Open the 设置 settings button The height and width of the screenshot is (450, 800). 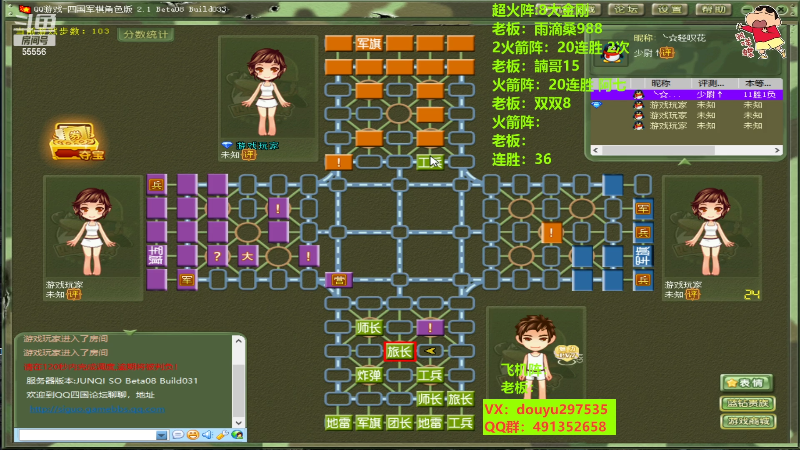pyautogui.click(x=669, y=9)
